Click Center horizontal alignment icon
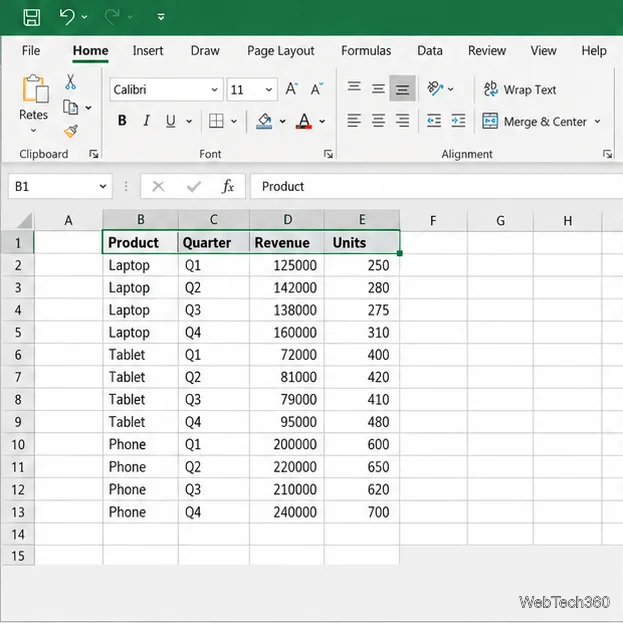 pyautogui.click(x=378, y=121)
